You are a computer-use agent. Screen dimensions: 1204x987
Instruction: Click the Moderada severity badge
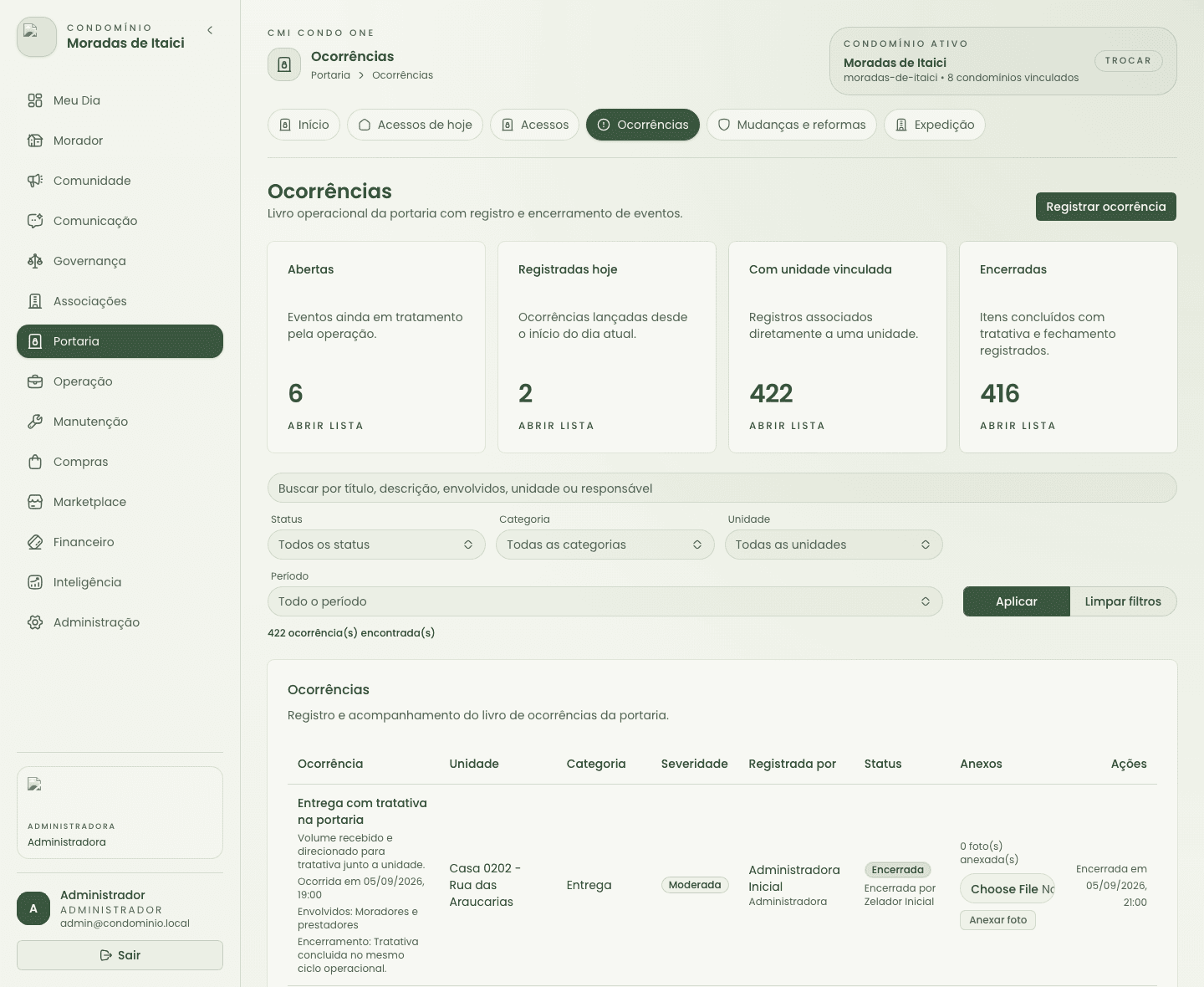pos(695,885)
